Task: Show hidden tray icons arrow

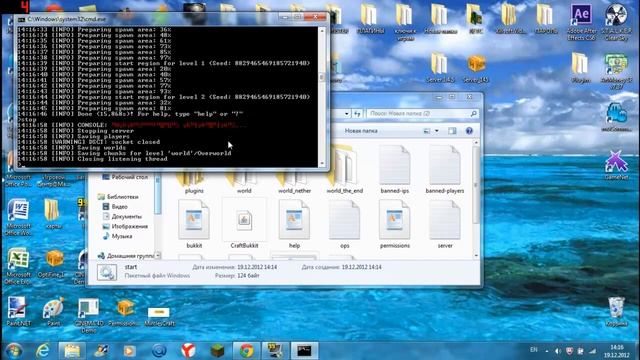Action: 547,351
